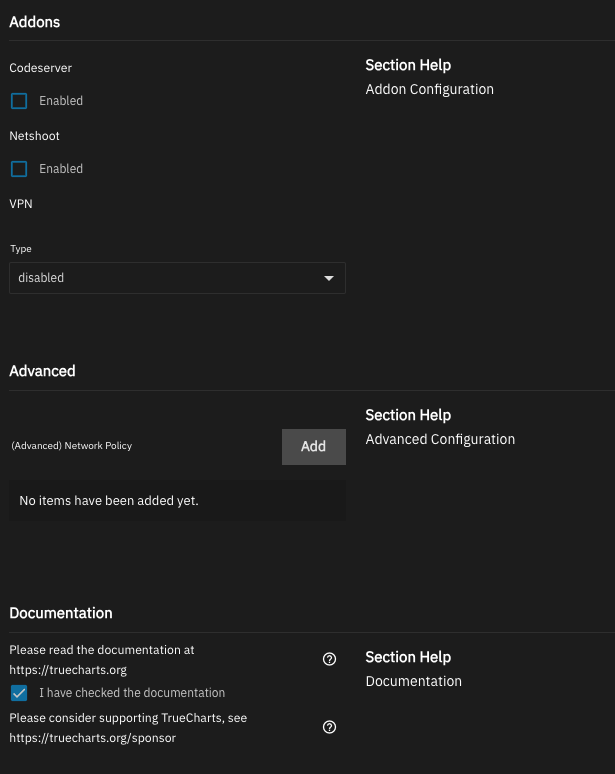Click the Enabled label under Netshoot
The height and width of the screenshot is (774, 615).
(61, 169)
